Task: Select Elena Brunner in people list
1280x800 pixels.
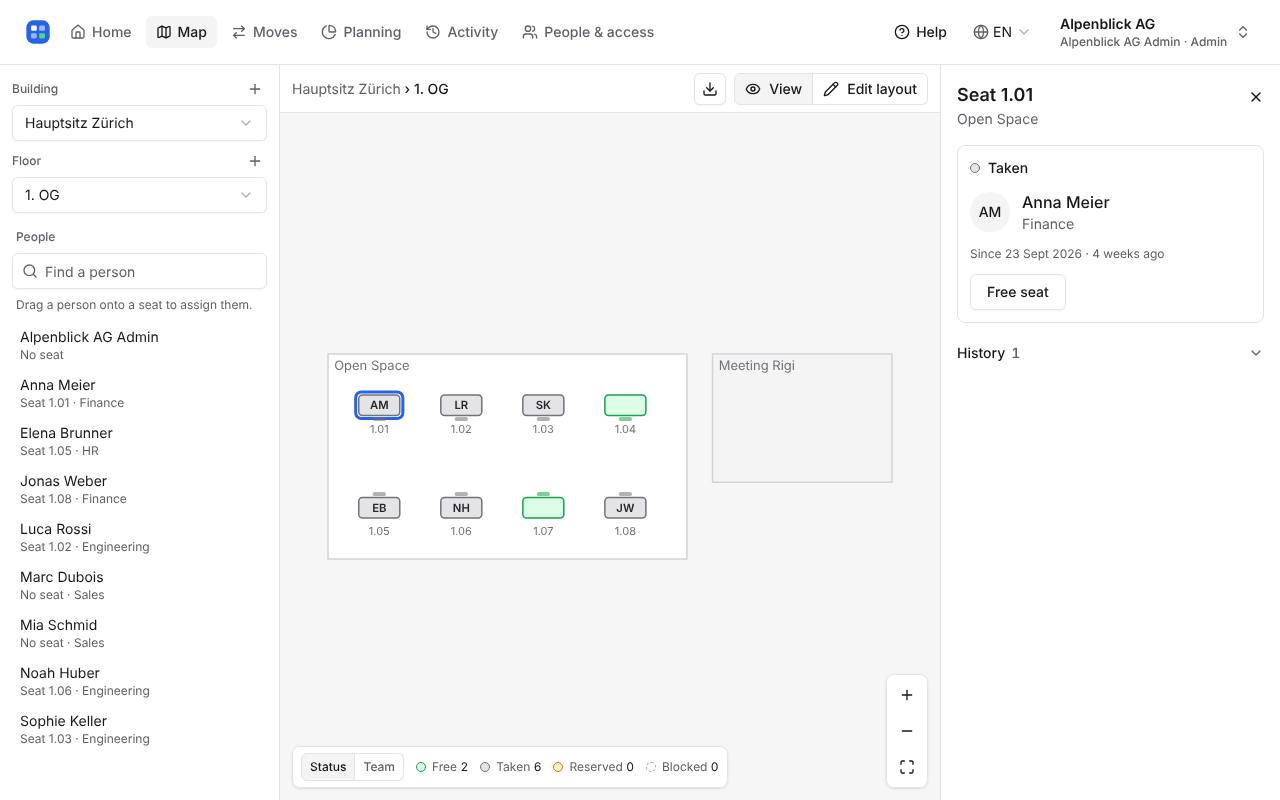Action: (x=139, y=441)
